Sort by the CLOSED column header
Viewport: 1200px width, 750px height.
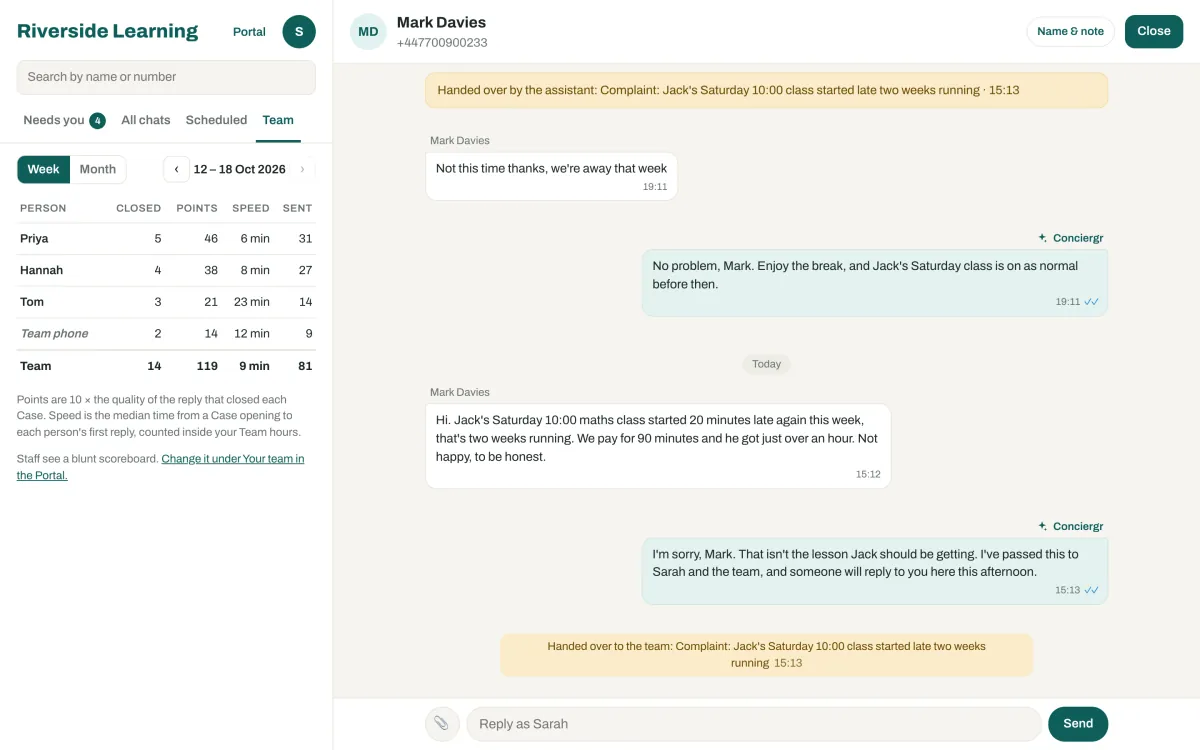pos(138,208)
